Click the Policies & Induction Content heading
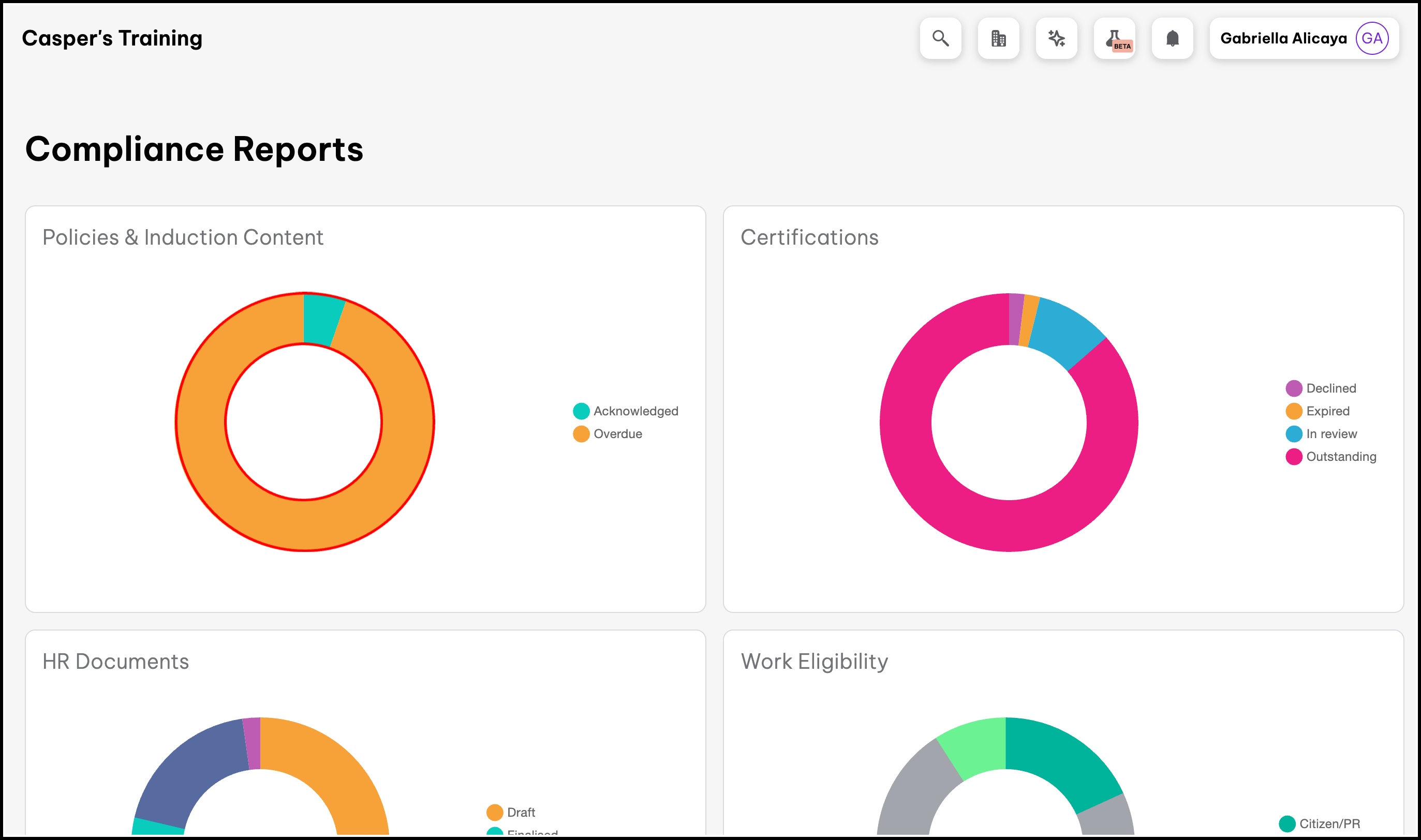The height and width of the screenshot is (840, 1421). click(x=183, y=237)
